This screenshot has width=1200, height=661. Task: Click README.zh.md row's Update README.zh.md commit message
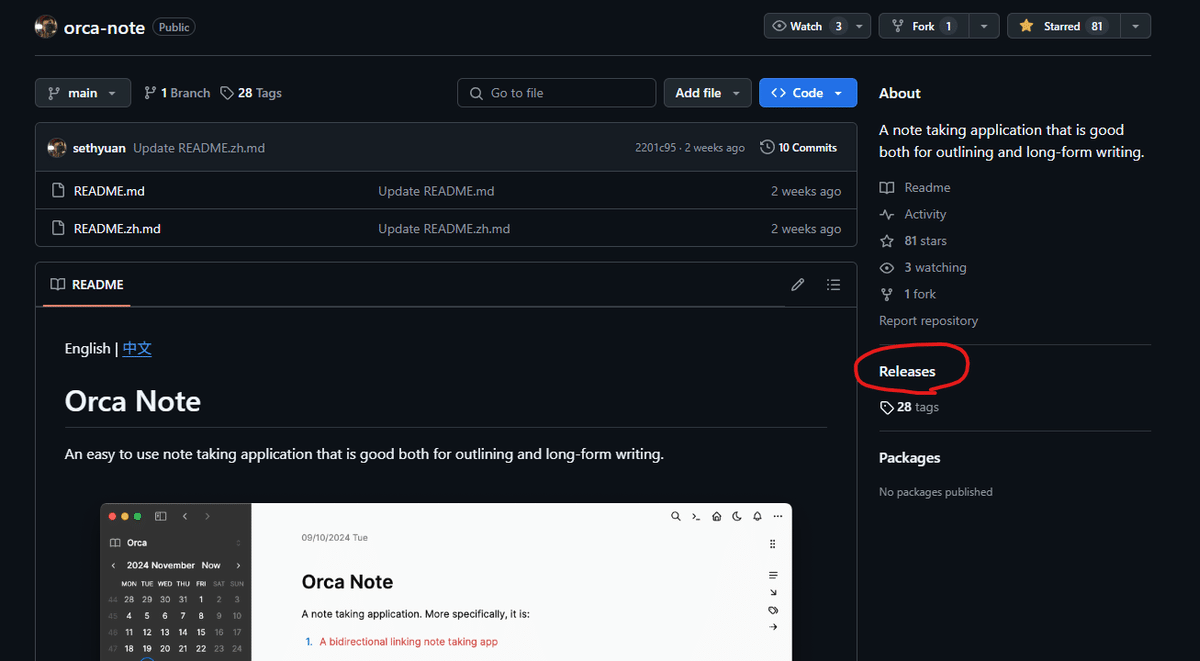(444, 229)
